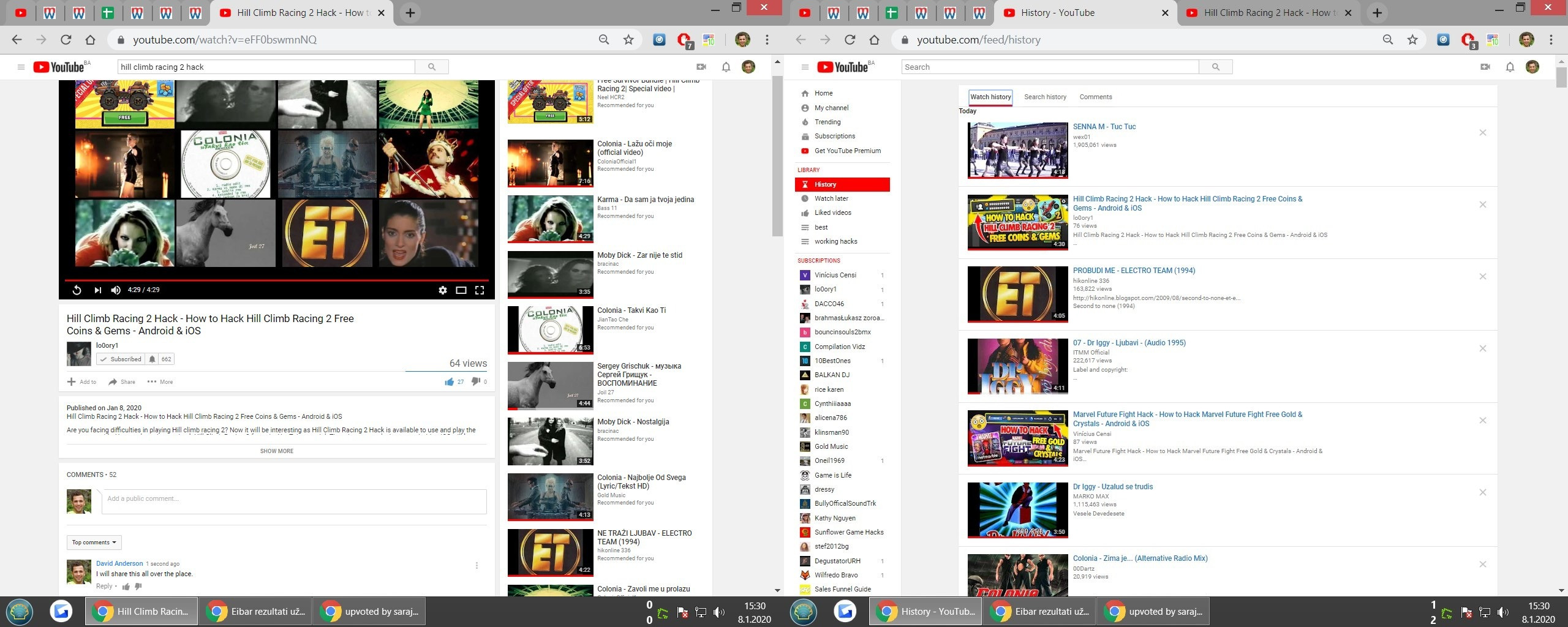This screenshot has height=627, width=1568.
Task: Click upload video icon in left window
Action: [x=701, y=67]
